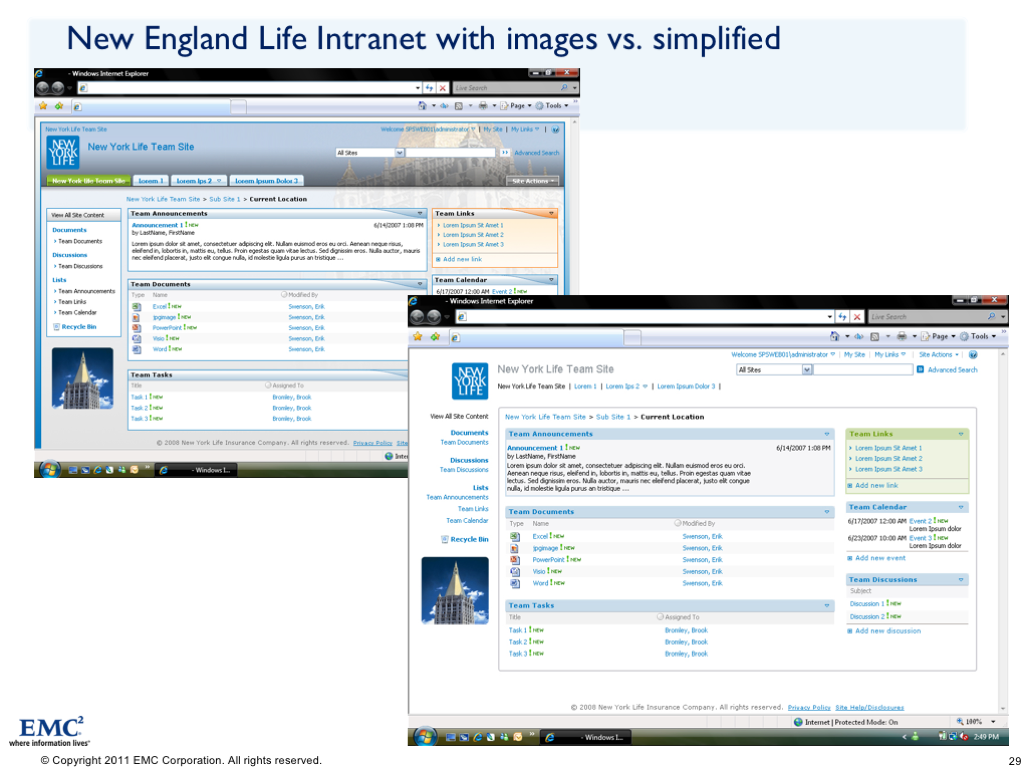Click the help icon right of Site Actions
The image size is (1024, 768).
point(973,355)
